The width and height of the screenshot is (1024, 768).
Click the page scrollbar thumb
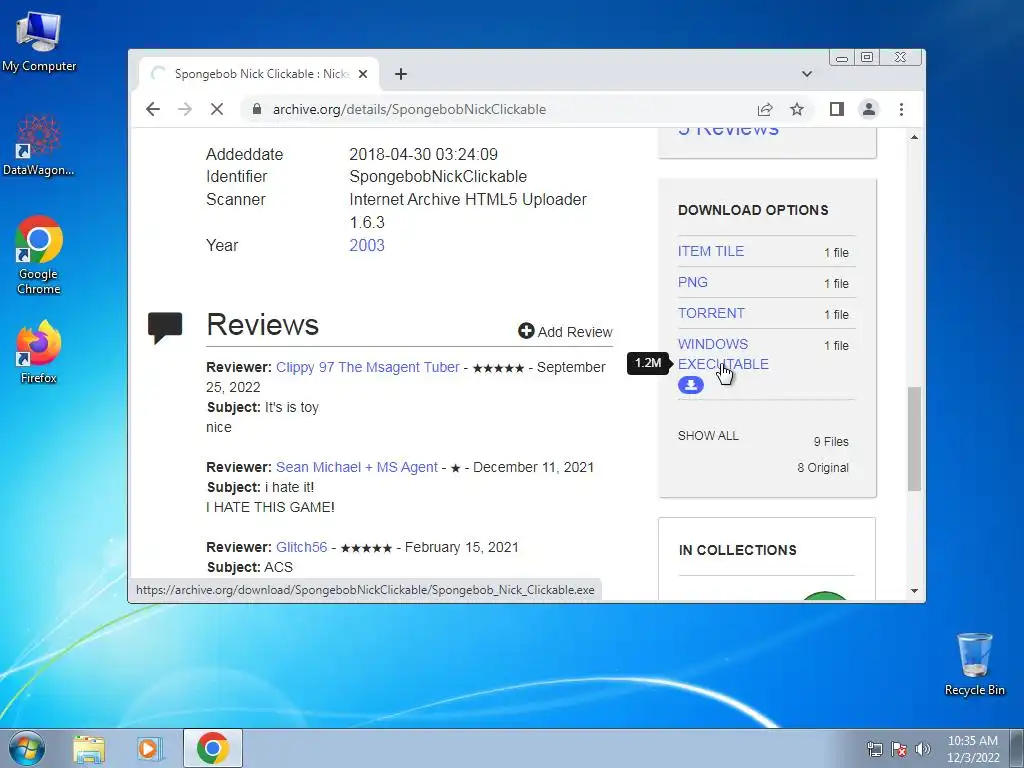[x=914, y=438]
